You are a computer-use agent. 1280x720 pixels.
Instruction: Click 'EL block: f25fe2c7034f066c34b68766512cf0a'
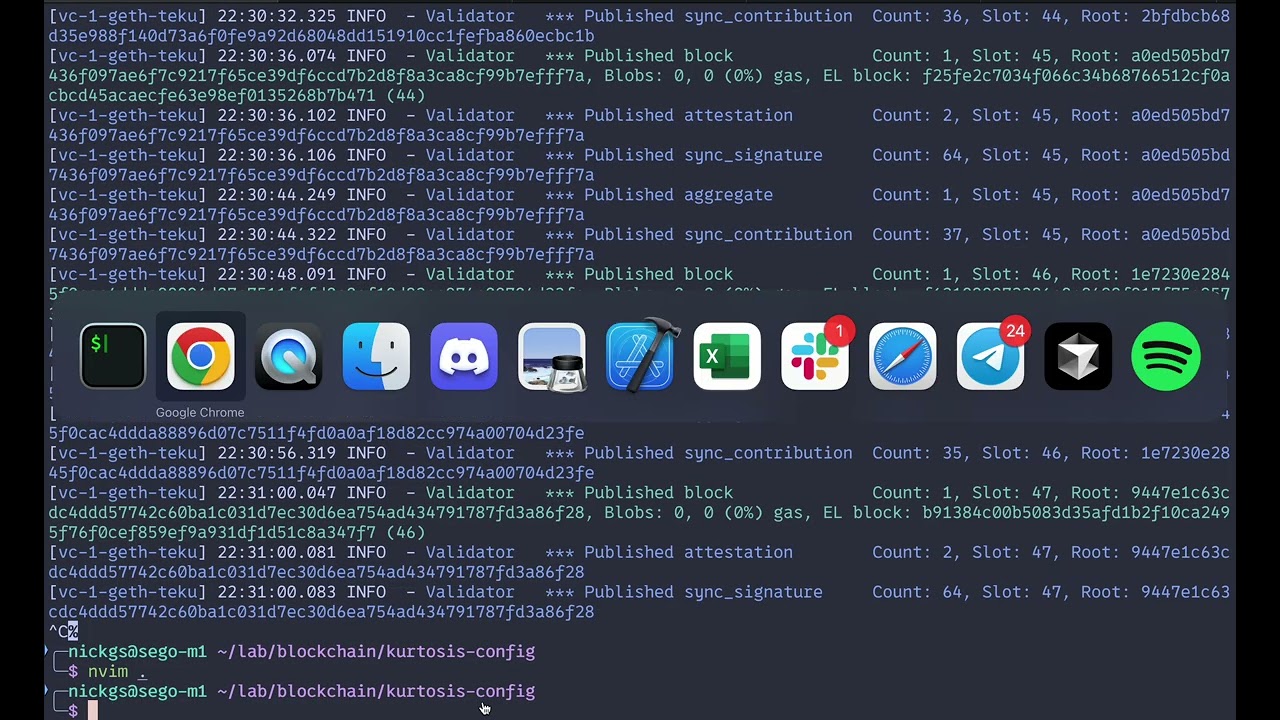1027,76
